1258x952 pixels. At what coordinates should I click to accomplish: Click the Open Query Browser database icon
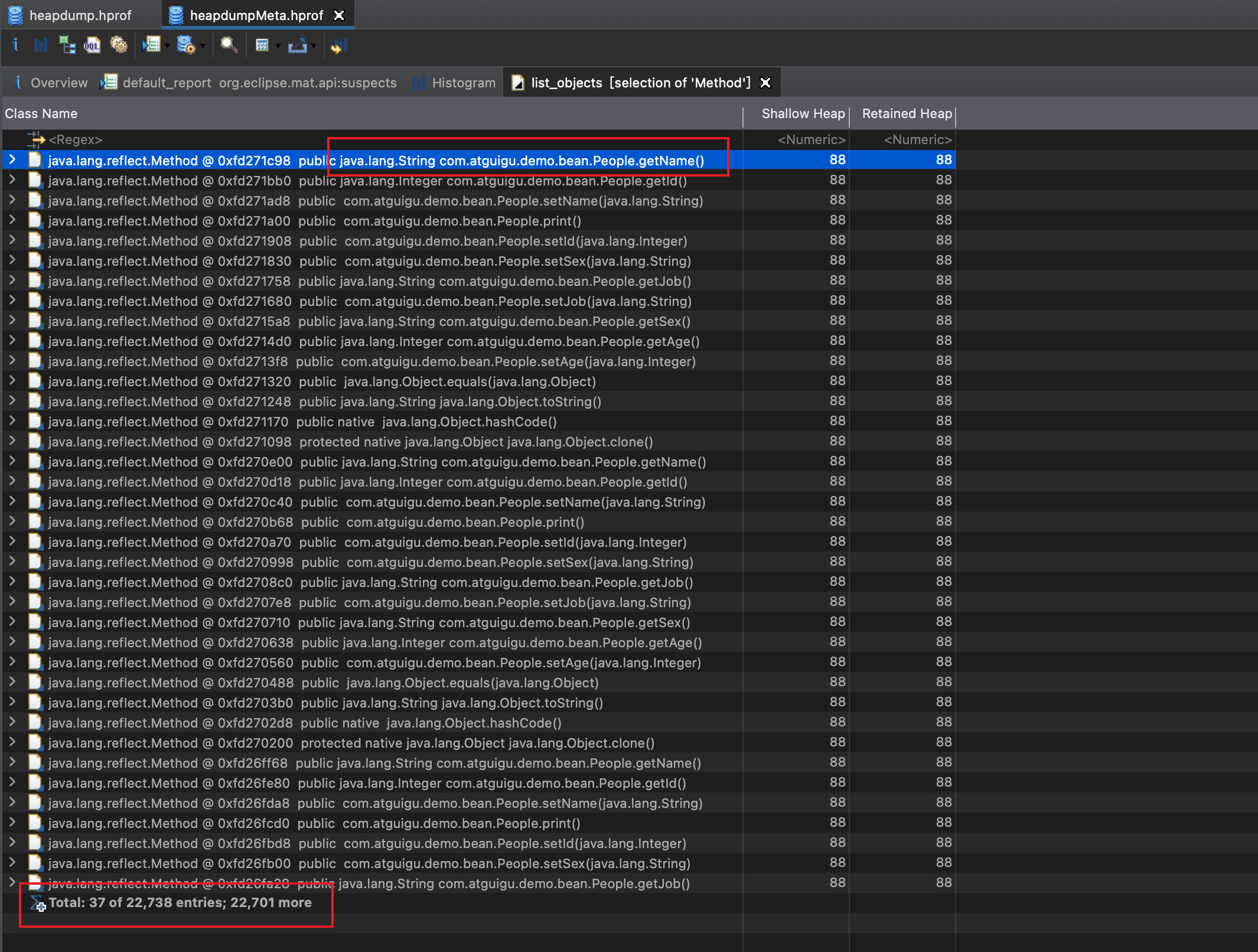click(186, 45)
